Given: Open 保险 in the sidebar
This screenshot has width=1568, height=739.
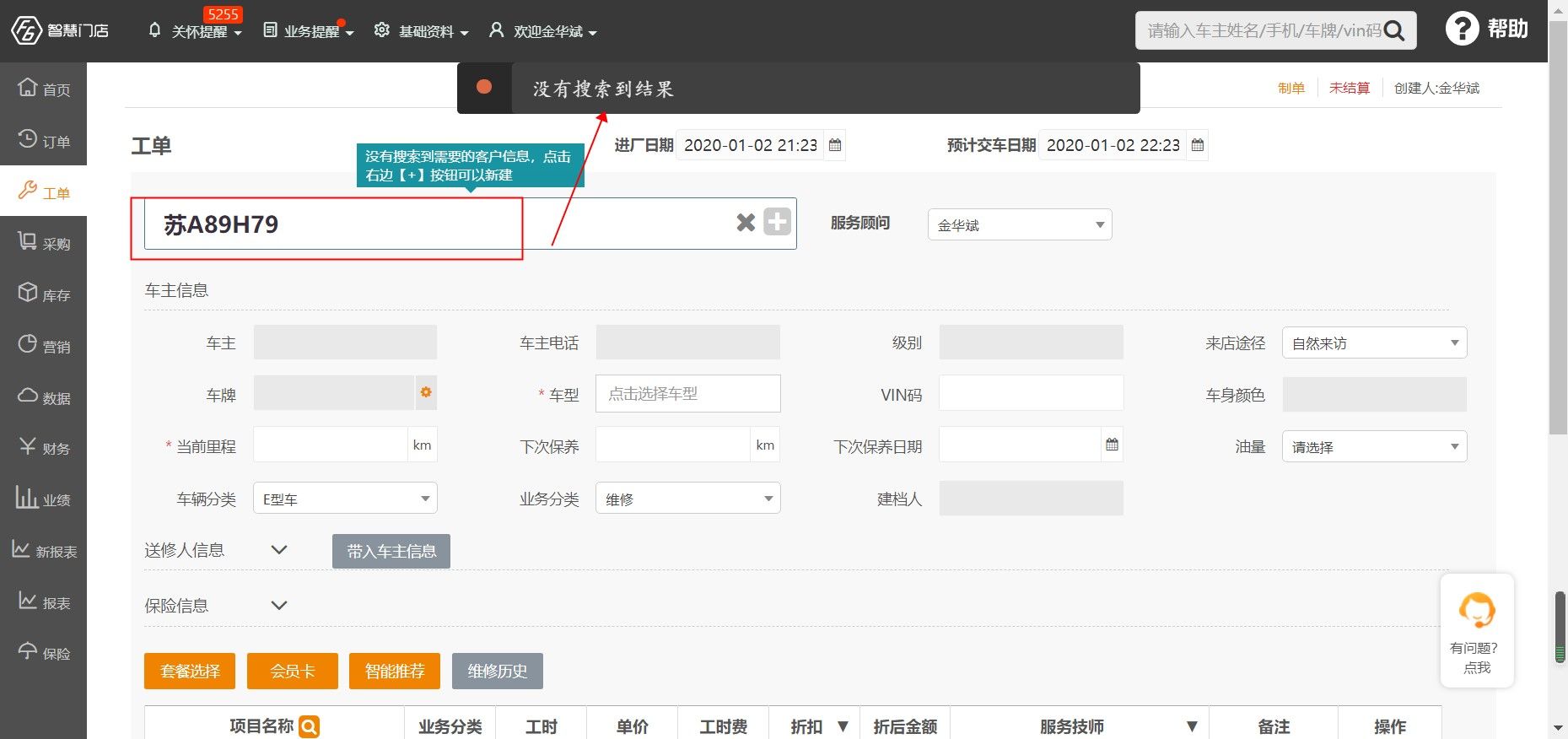Looking at the screenshot, I should [x=44, y=653].
